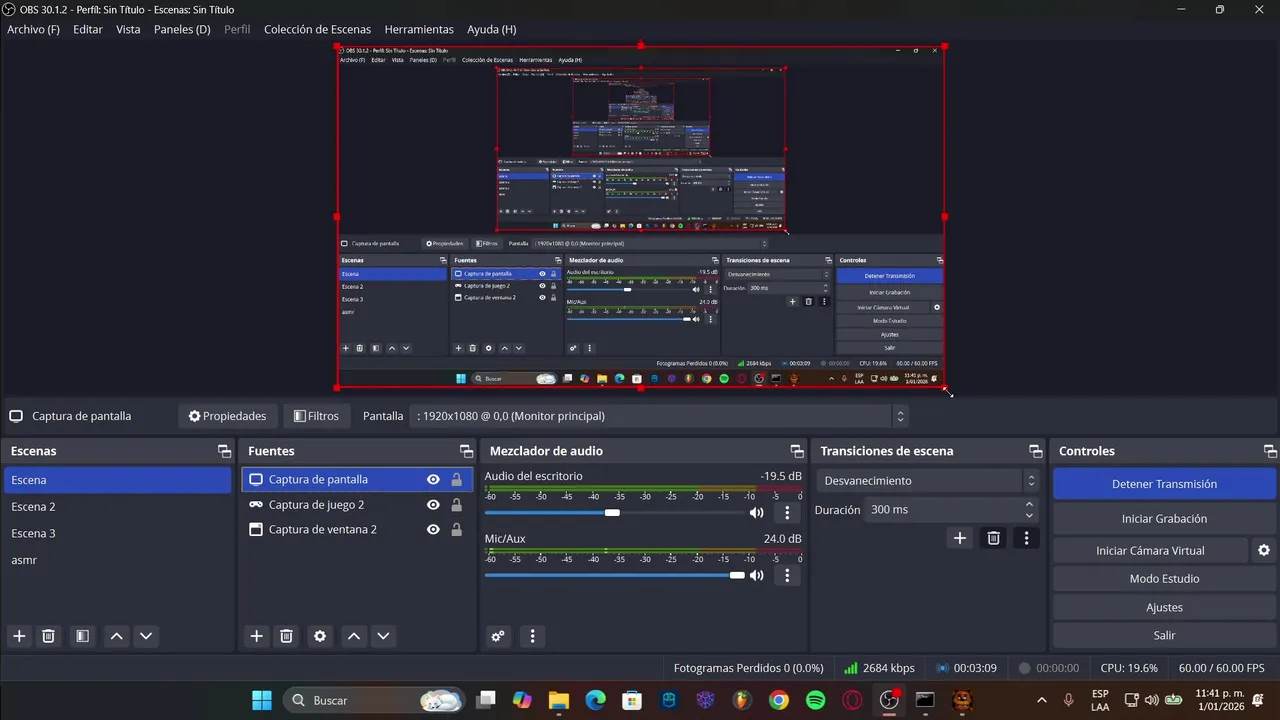The height and width of the screenshot is (720, 1280).
Task: Remove the scene transition with trash icon
Action: click(993, 538)
